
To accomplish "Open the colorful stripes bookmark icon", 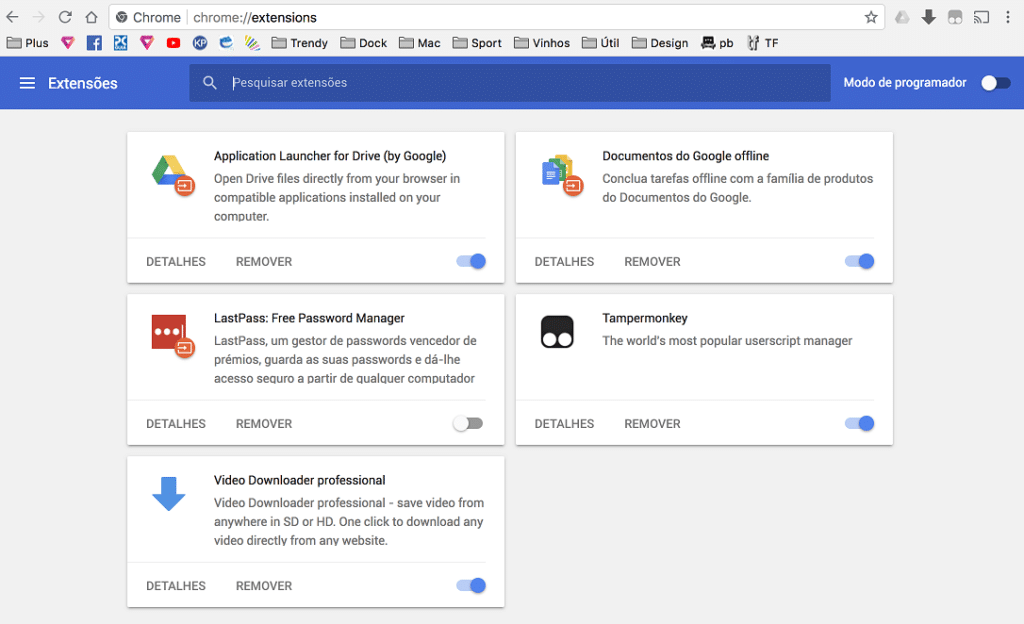I will tap(252, 43).
